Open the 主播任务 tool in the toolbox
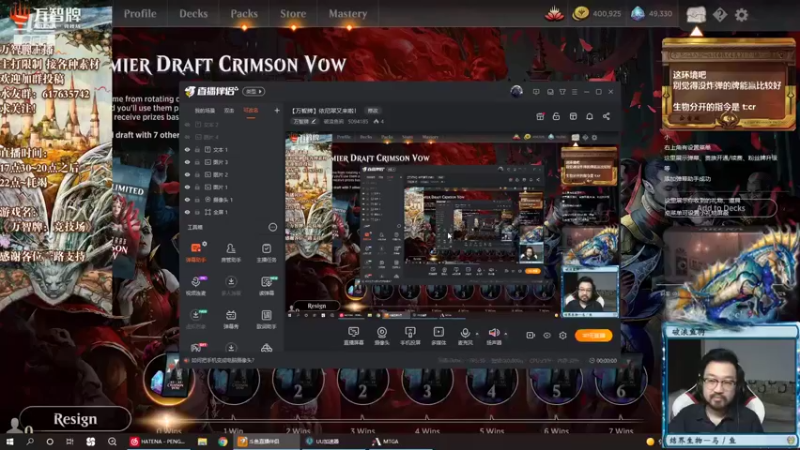 click(266, 252)
